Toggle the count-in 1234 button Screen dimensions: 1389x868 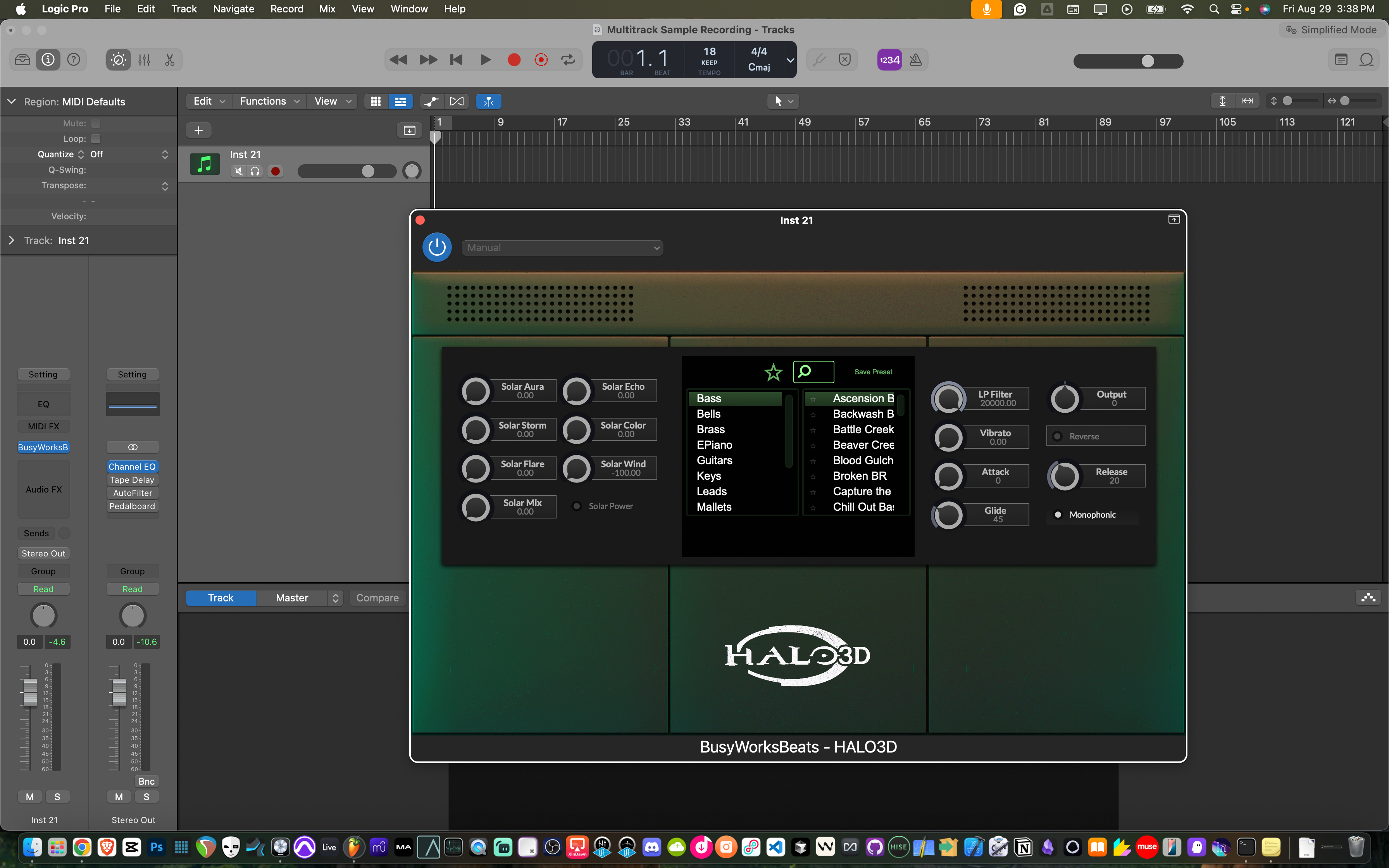[890, 60]
